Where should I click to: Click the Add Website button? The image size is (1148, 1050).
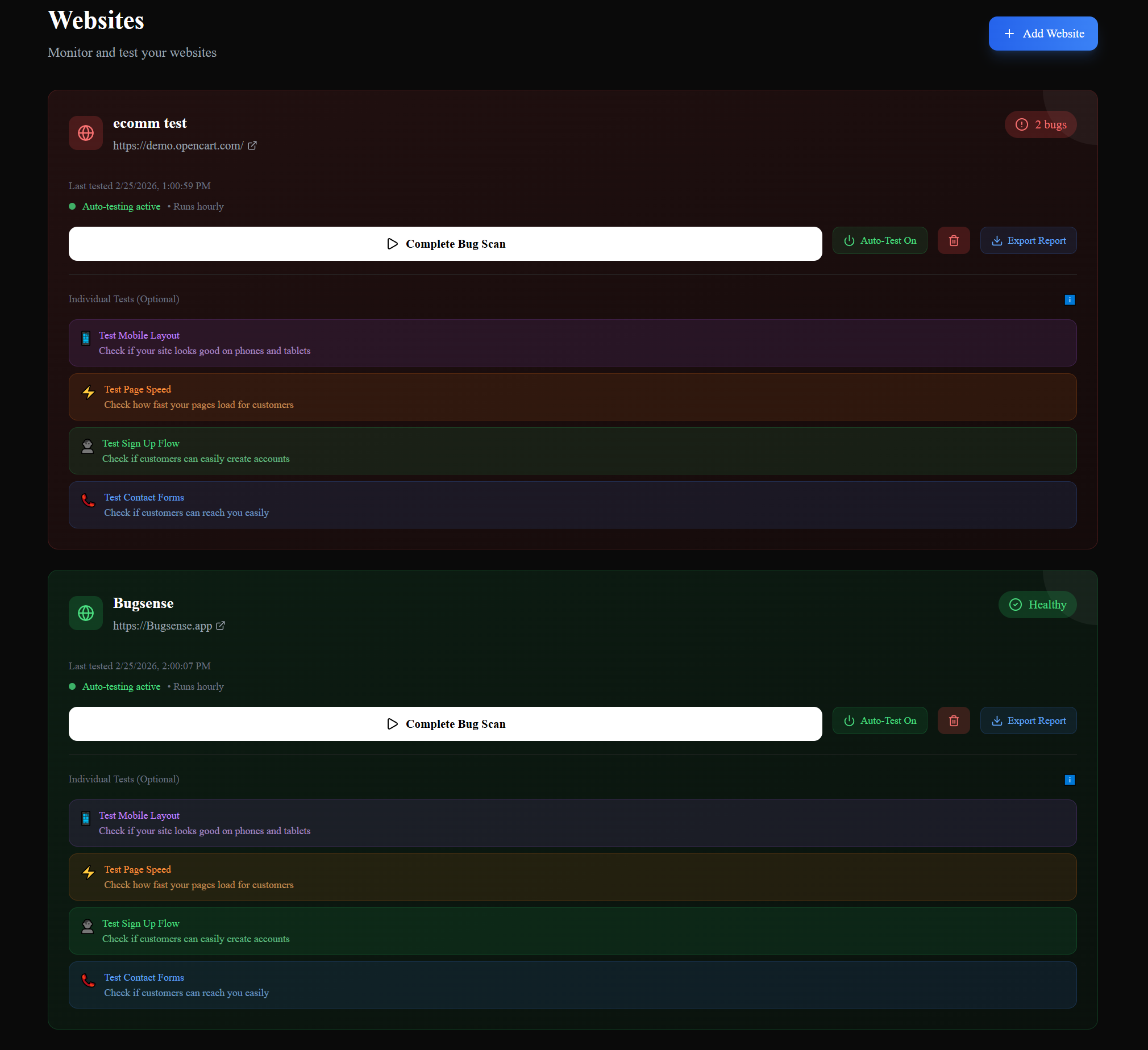click(x=1043, y=34)
